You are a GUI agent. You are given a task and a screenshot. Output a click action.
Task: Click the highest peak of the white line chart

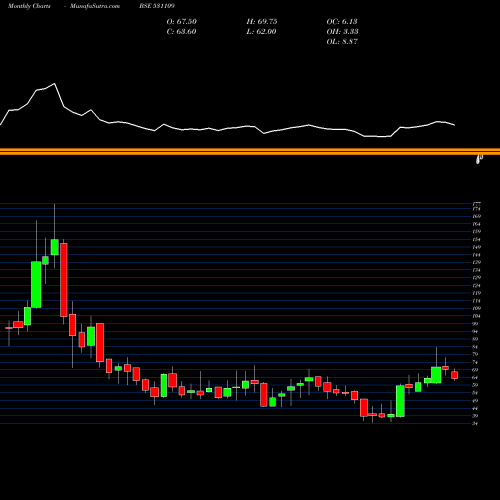(54, 84)
